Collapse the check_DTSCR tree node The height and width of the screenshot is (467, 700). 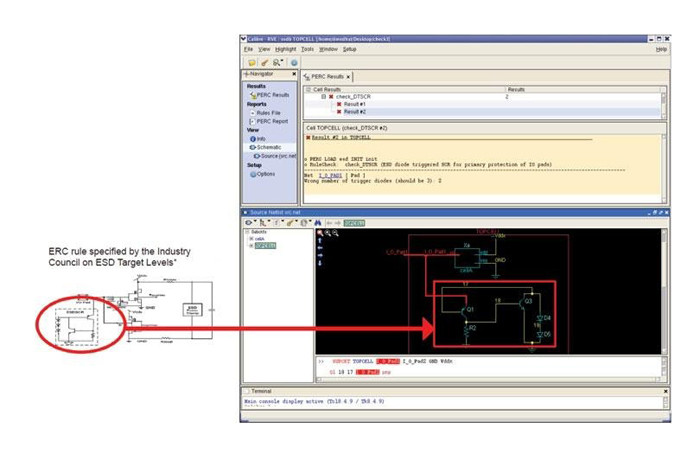click(323, 97)
